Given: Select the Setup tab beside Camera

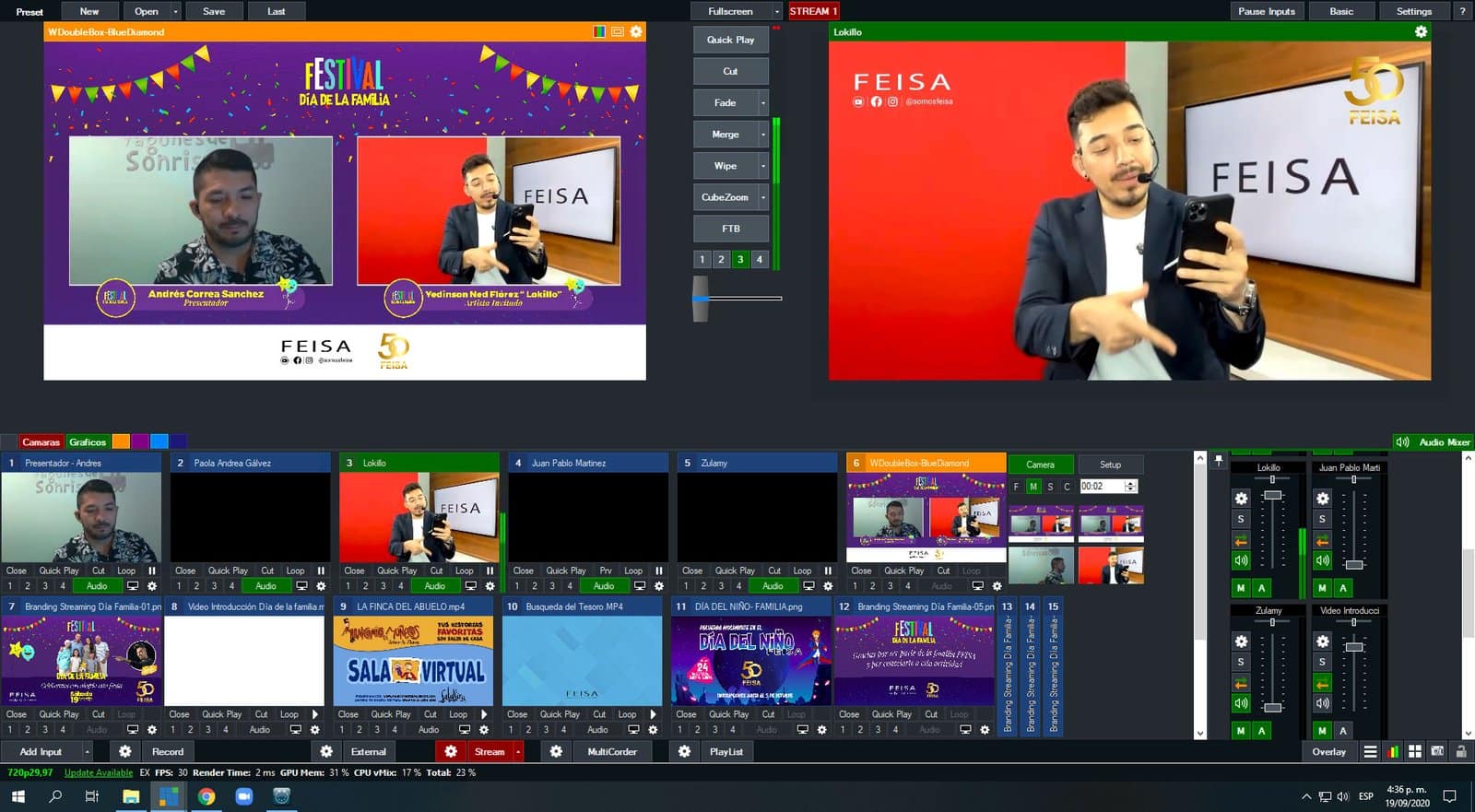Looking at the screenshot, I should pyautogui.click(x=1110, y=465).
